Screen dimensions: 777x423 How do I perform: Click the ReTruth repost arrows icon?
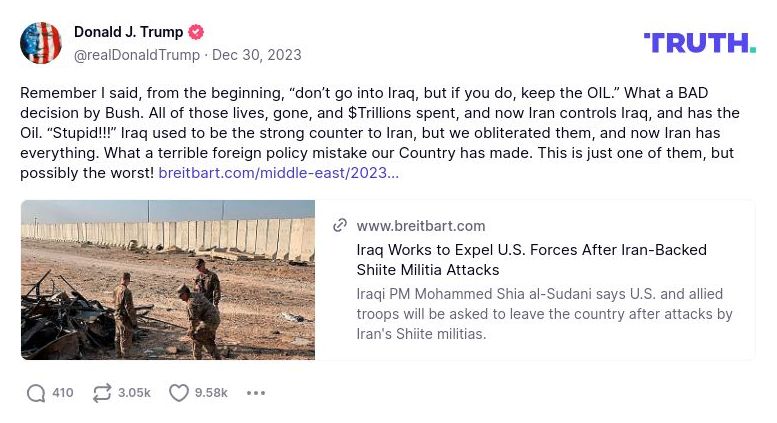point(101,393)
